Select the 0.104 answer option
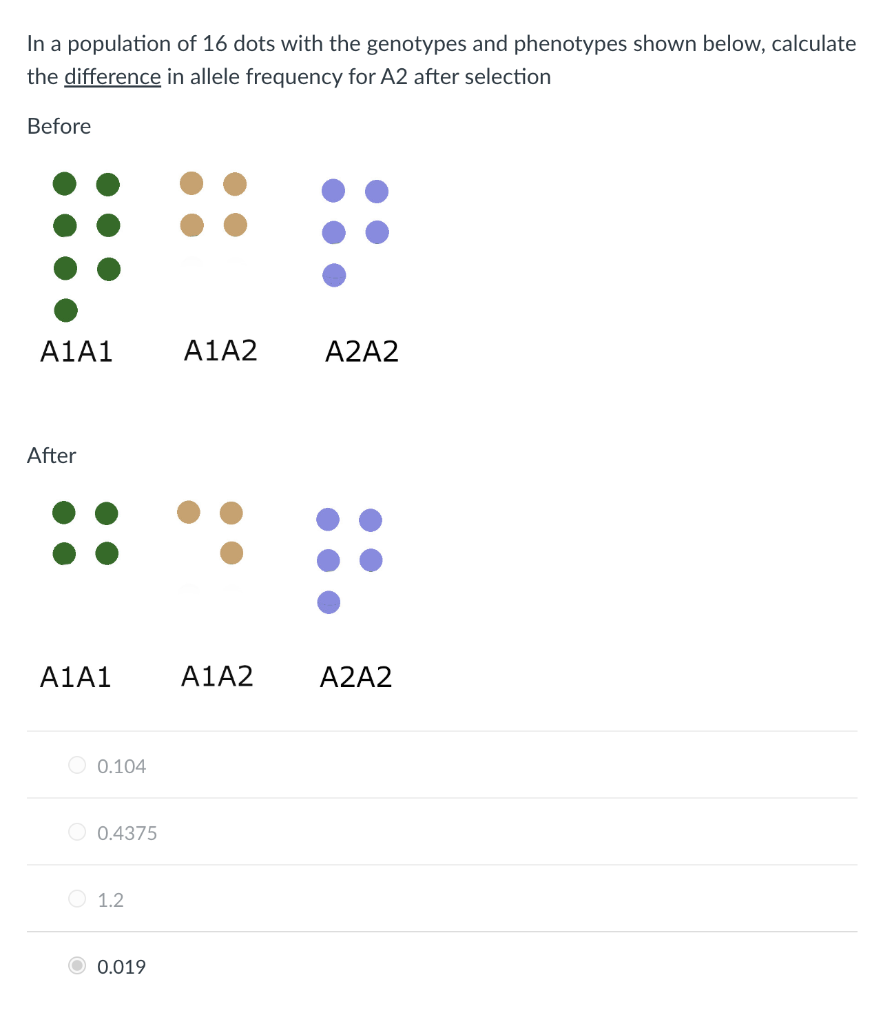The image size is (872, 1024). pyautogui.click(x=77, y=764)
